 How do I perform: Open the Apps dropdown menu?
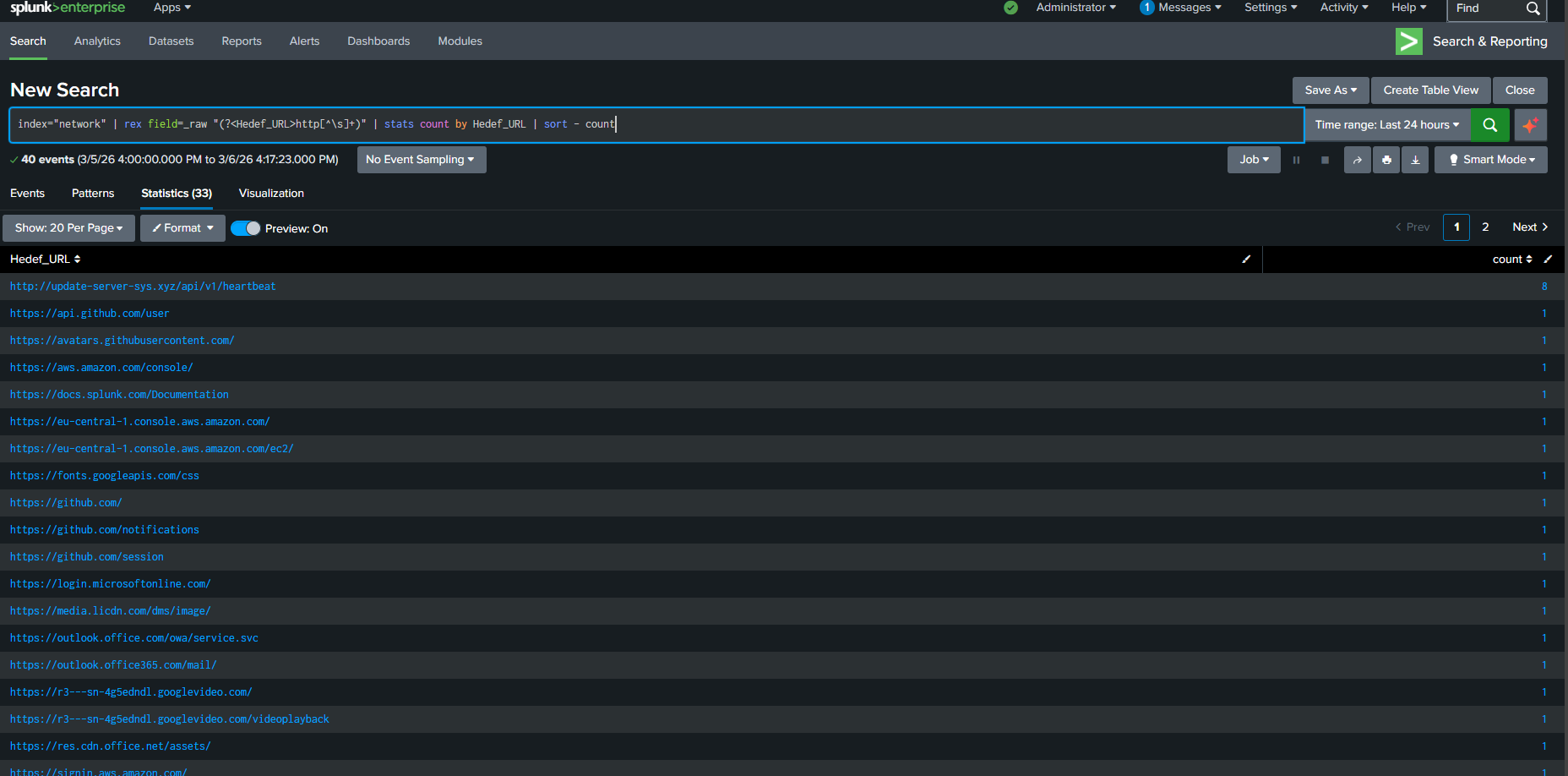[172, 8]
